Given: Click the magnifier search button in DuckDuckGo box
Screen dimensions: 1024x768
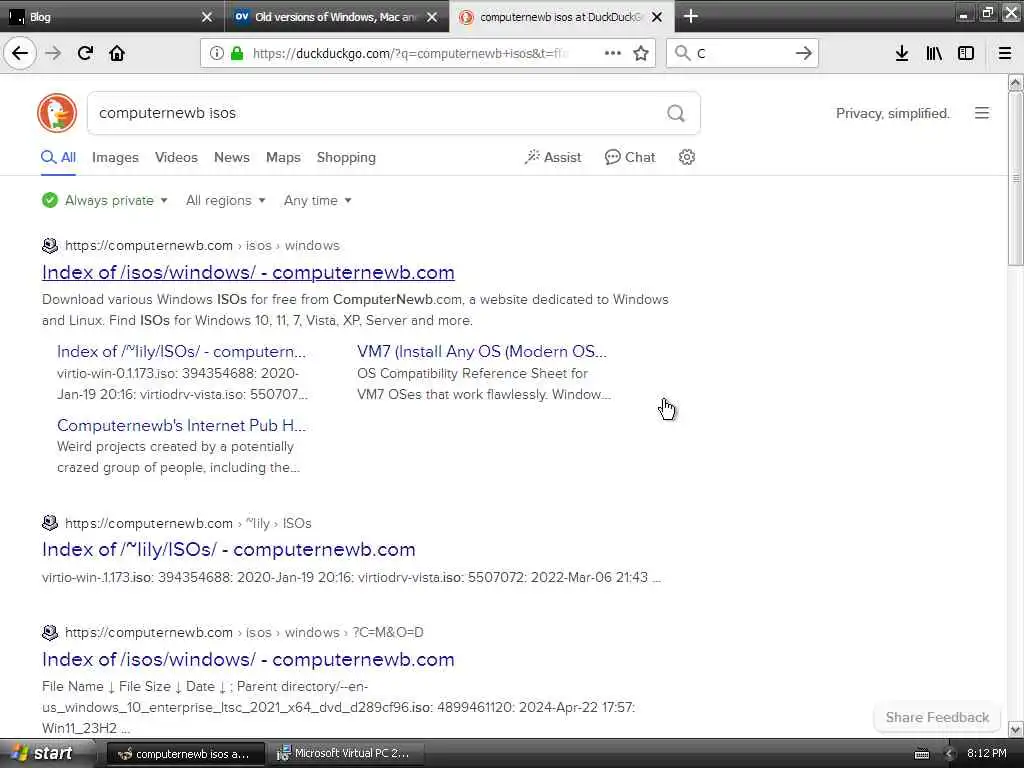Looking at the screenshot, I should coord(676,114).
